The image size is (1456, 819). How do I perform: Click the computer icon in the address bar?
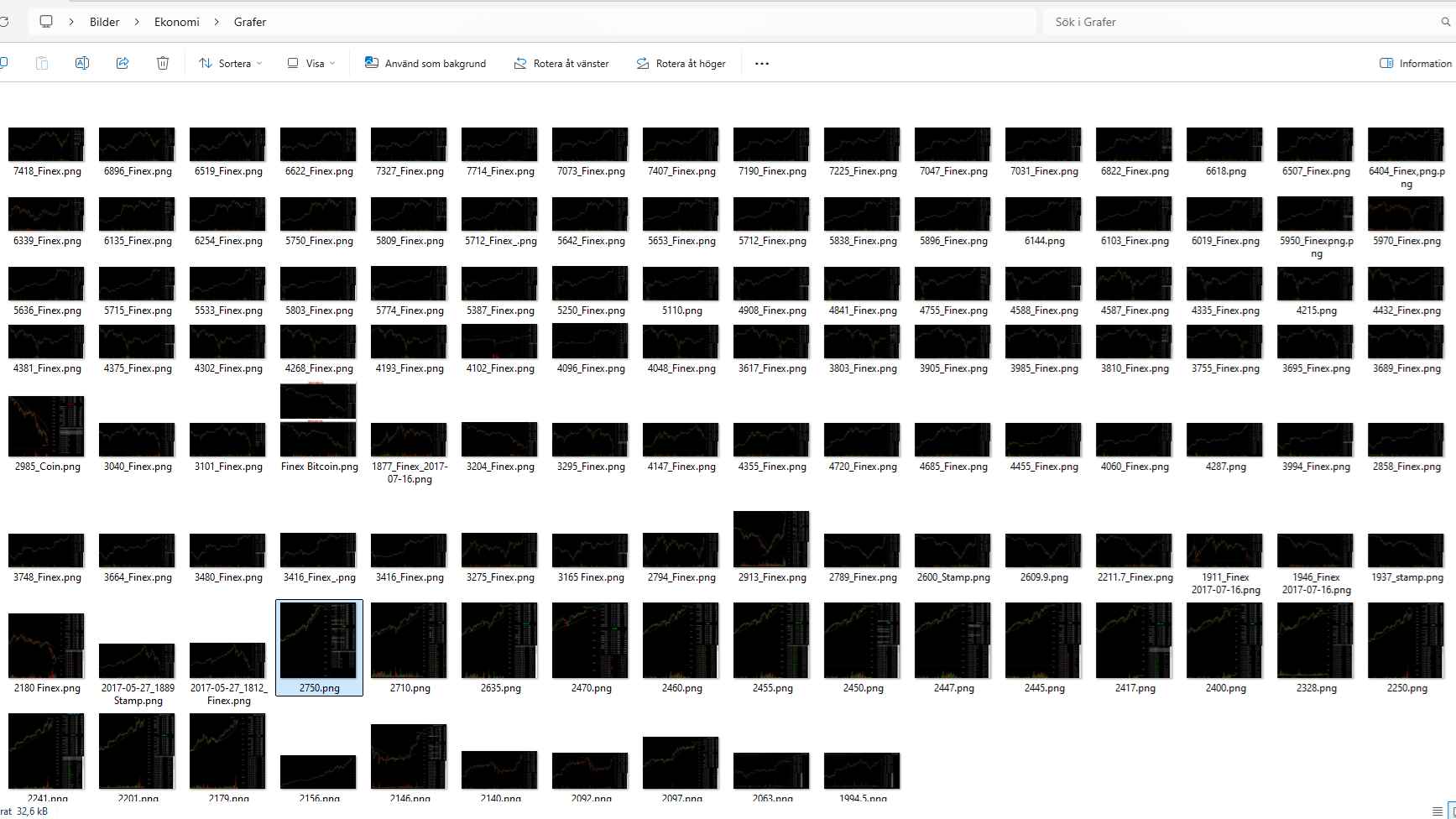pyautogui.click(x=46, y=22)
